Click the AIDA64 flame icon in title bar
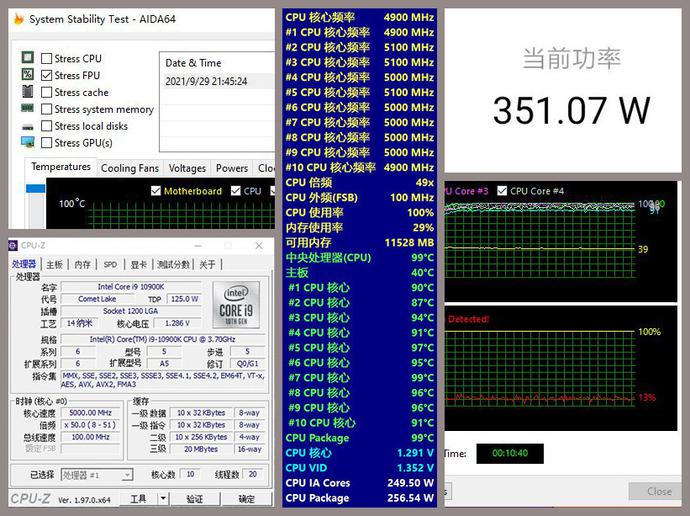Image resolution: width=690 pixels, height=516 pixels. point(18,19)
